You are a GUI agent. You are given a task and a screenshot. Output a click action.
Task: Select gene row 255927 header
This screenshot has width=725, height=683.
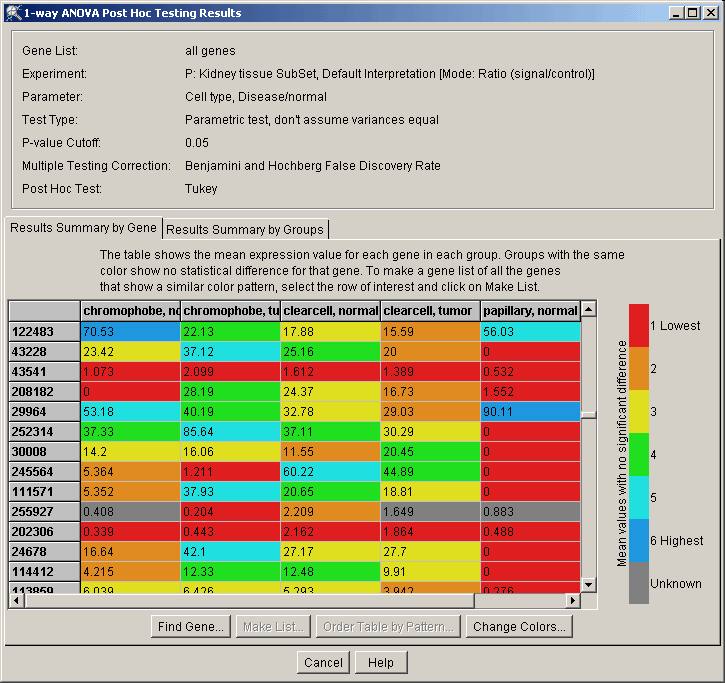44,512
